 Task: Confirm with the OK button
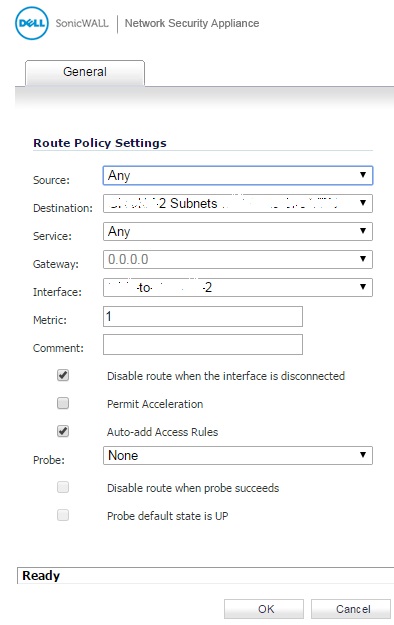pos(264,609)
